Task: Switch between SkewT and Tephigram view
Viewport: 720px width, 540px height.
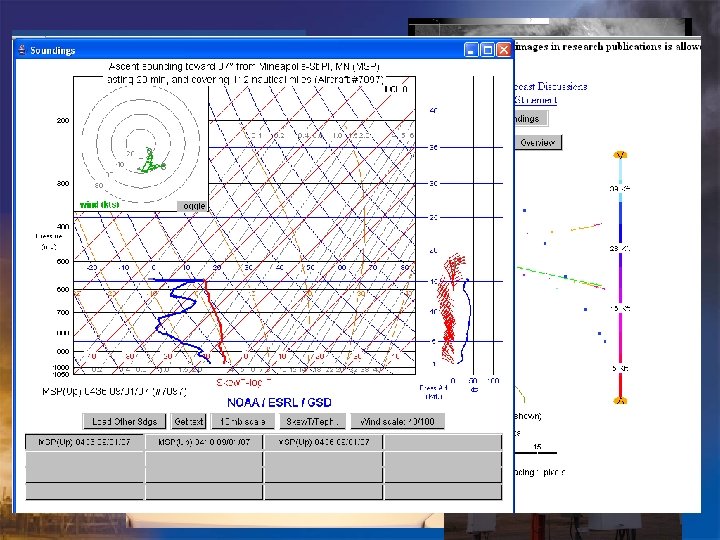Action: tap(312, 421)
